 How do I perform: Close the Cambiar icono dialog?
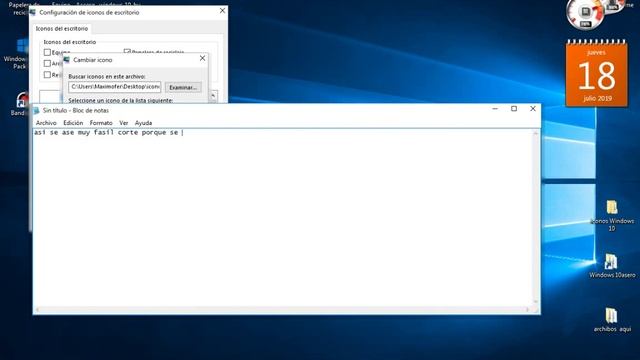point(202,58)
